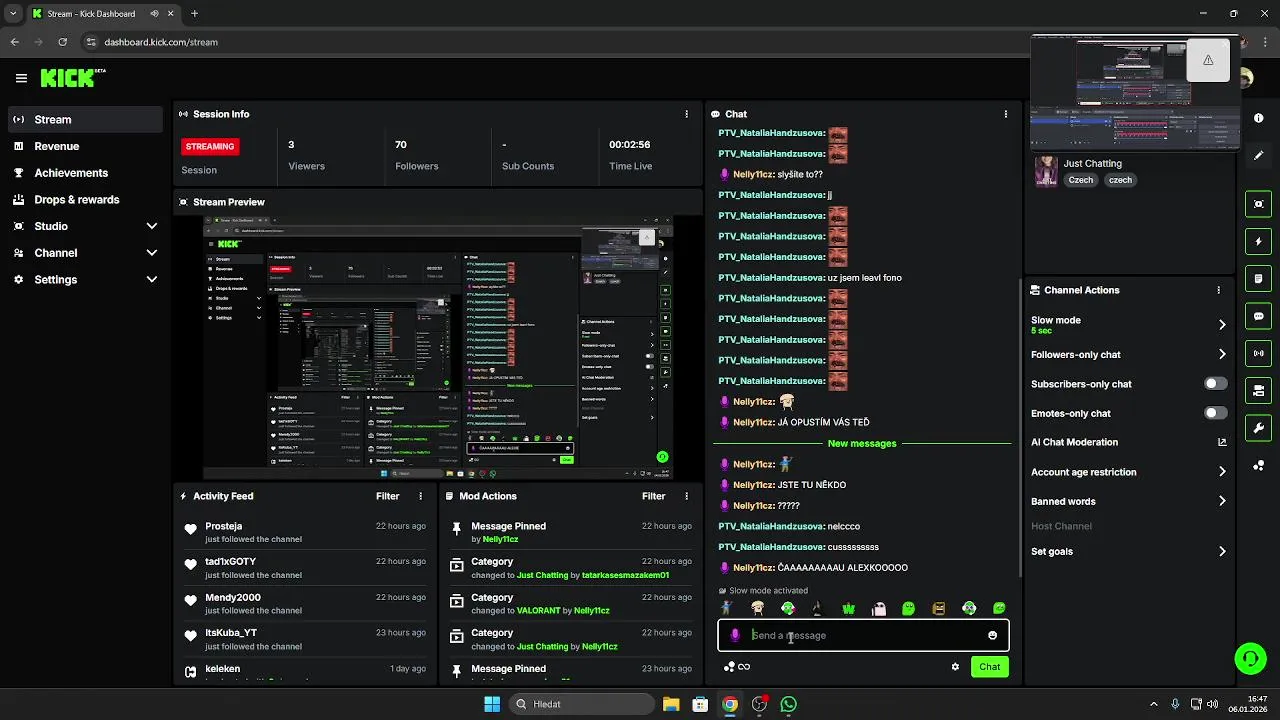Viewport: 1280px width, 720px height.
Task: Toggle Subscribers-only chat switch
Action: tap(1216, 384)
